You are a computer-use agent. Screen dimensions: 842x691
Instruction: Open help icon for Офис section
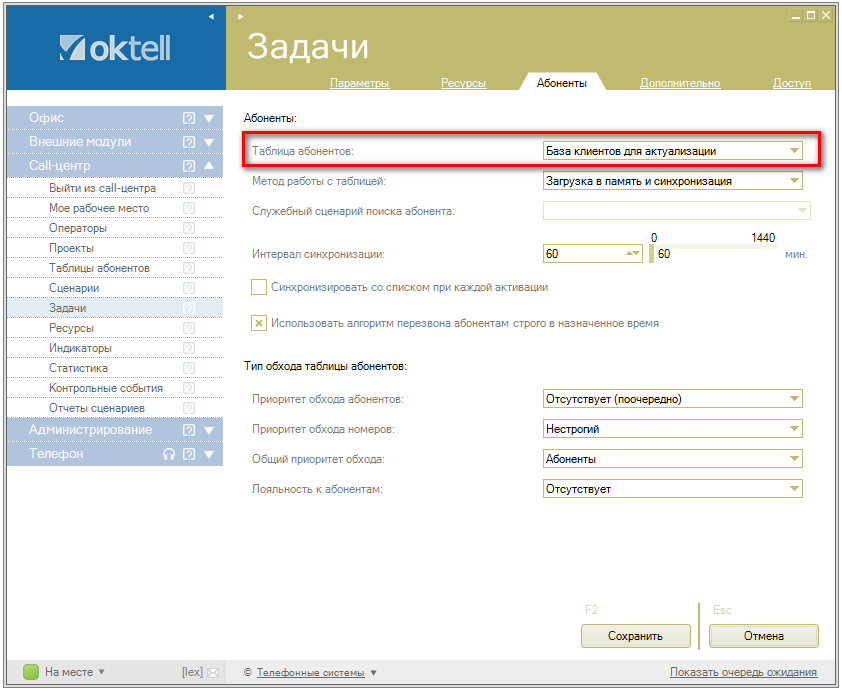click(189, 118)
